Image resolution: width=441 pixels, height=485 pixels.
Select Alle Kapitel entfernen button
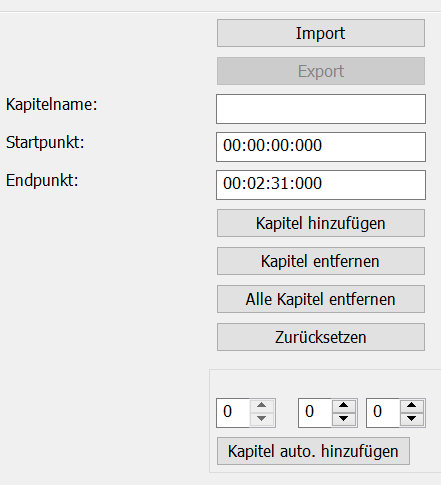pyautogui.click(x=321, y=299)
